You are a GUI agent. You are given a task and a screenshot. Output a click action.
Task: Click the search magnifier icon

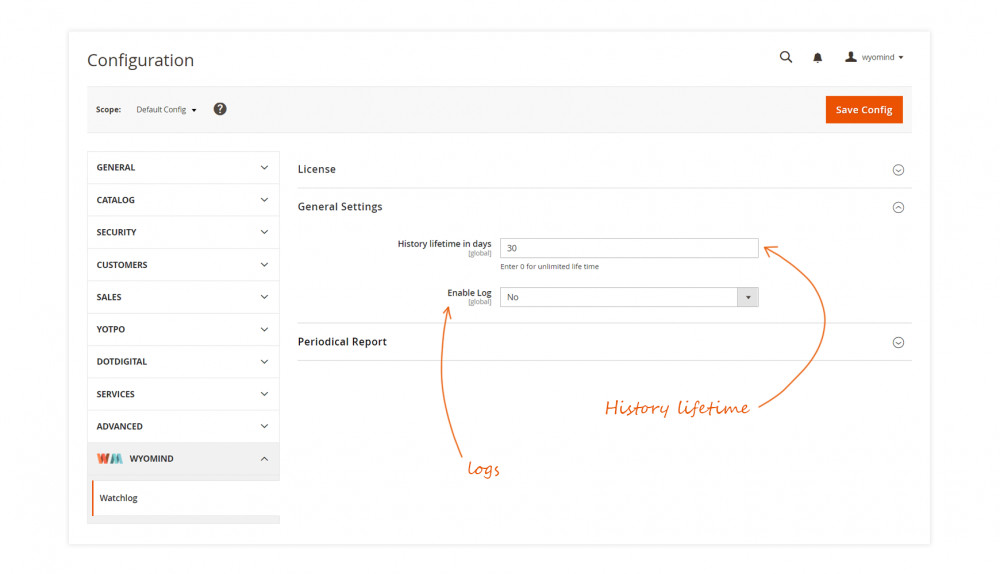(x=785, y=57)
